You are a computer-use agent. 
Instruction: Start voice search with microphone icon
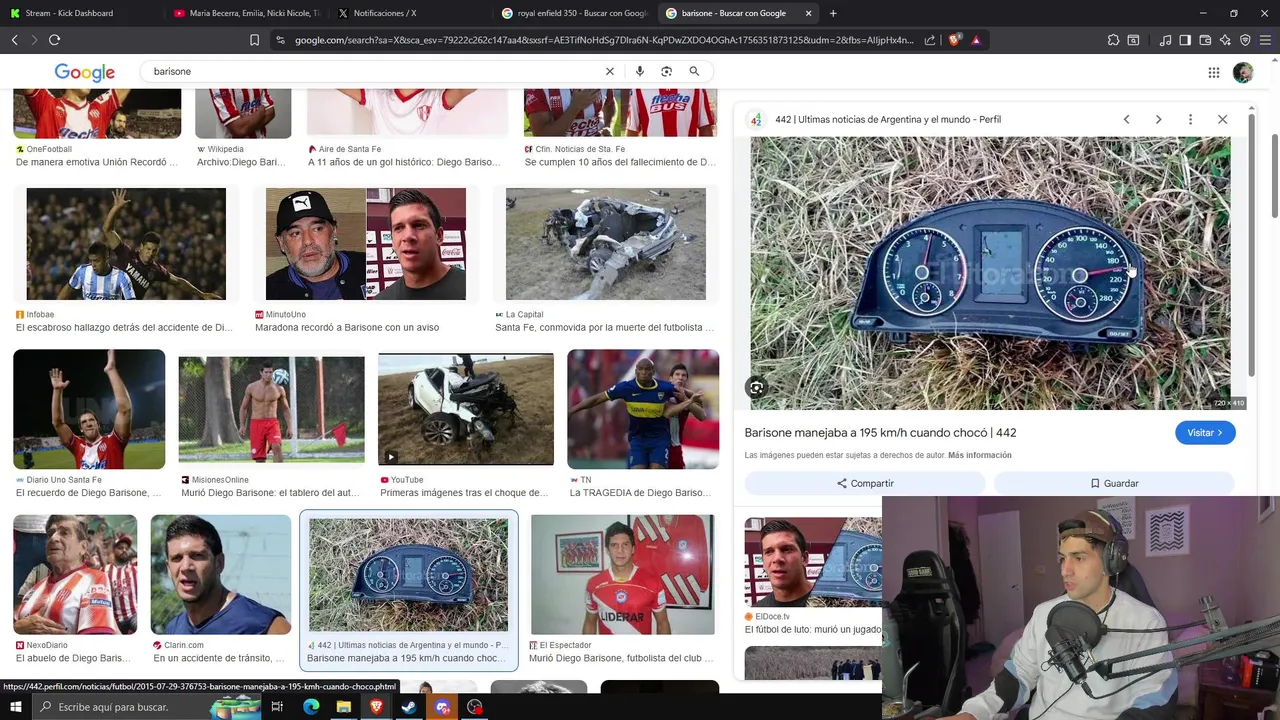[x=639, y=71]
